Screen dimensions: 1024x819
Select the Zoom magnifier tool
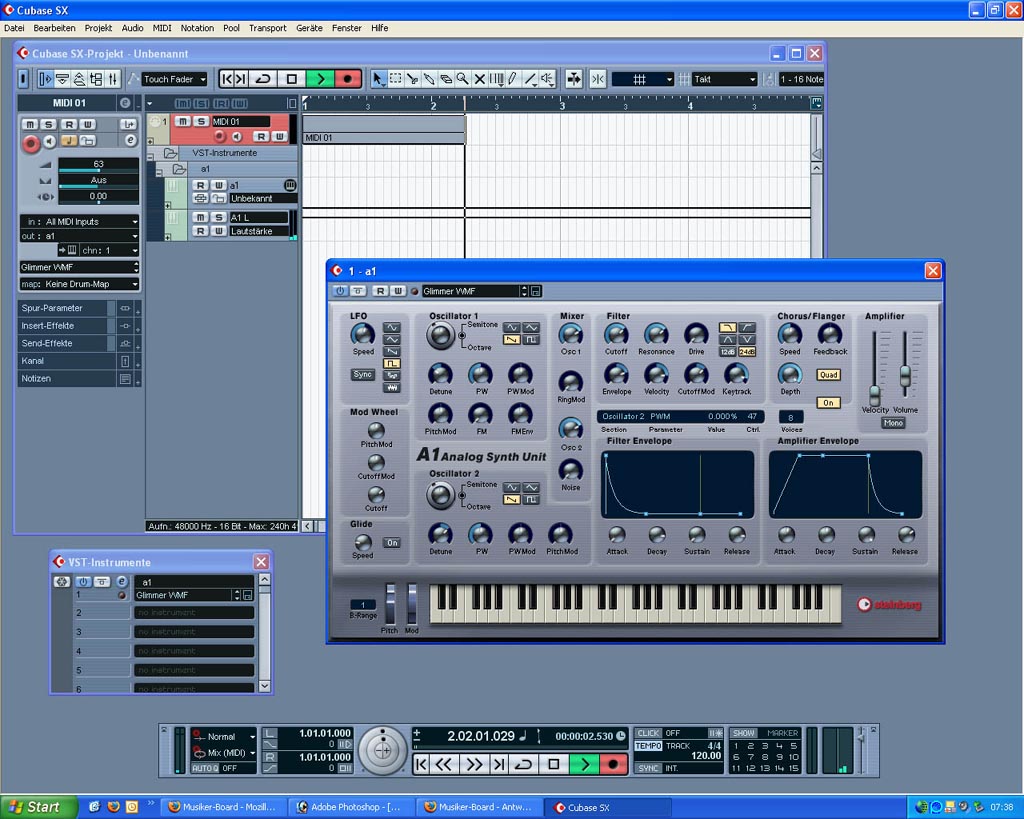pos(462,79)
